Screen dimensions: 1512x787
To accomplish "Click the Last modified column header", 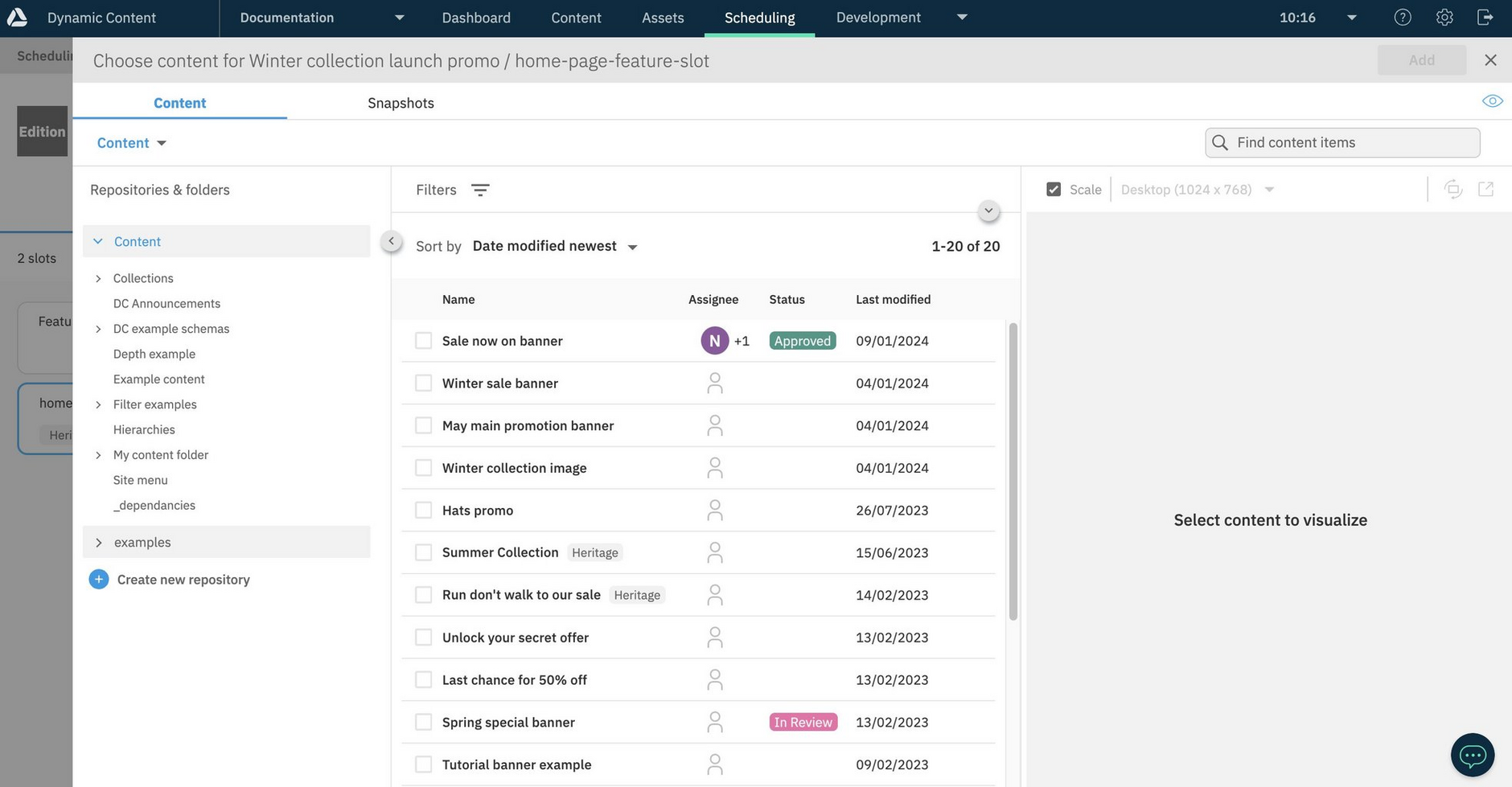I will pyautogui.click(x=893, y=299).
